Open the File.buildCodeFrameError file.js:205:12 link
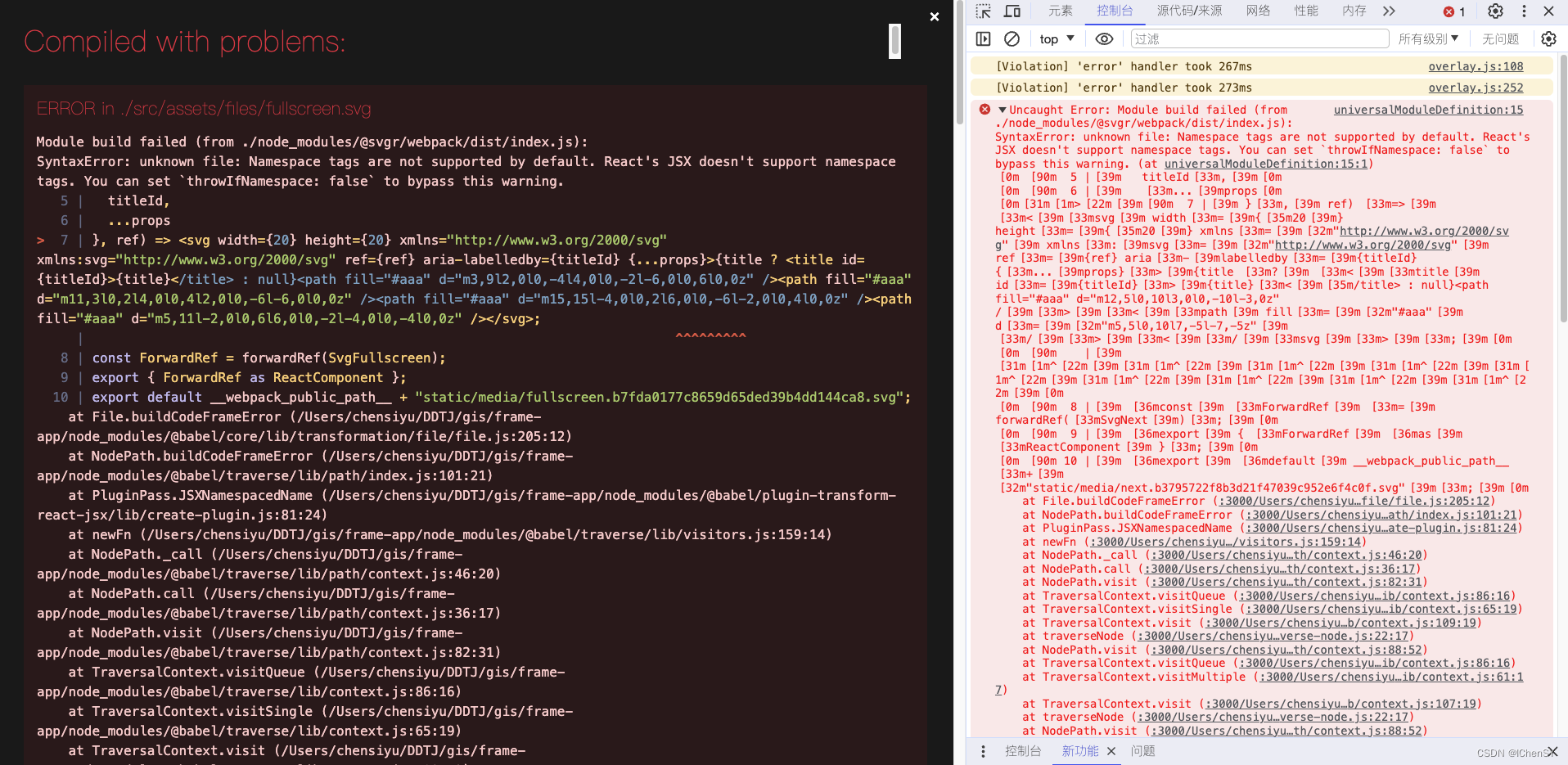 pyautogui.click(x=1354, y=501)
